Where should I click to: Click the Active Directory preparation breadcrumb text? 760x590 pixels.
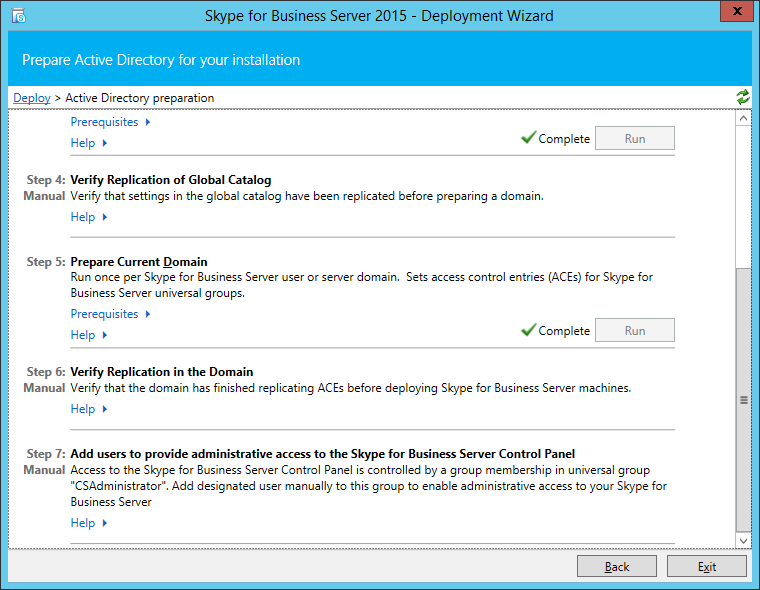pos(140,98)
